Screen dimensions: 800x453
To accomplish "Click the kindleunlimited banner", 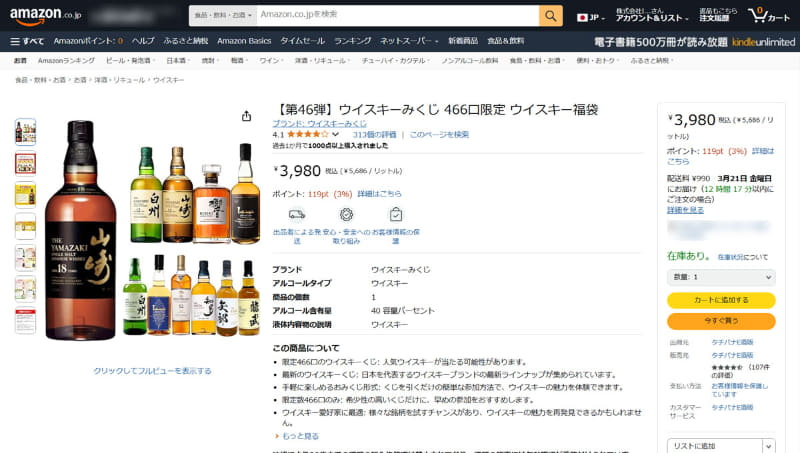I will [694, 42].
